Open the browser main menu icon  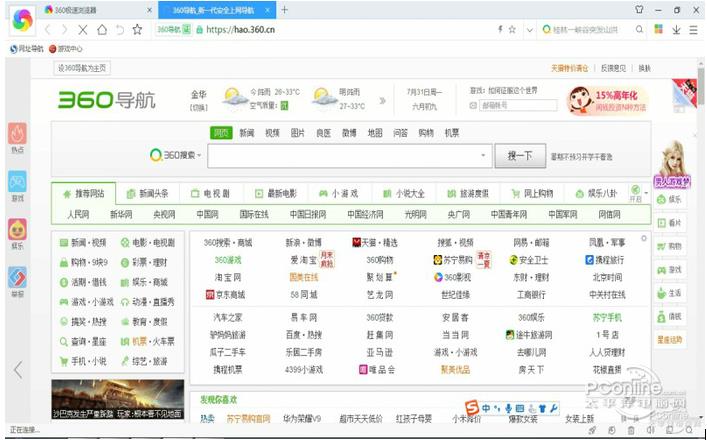[x=691, y=30]
